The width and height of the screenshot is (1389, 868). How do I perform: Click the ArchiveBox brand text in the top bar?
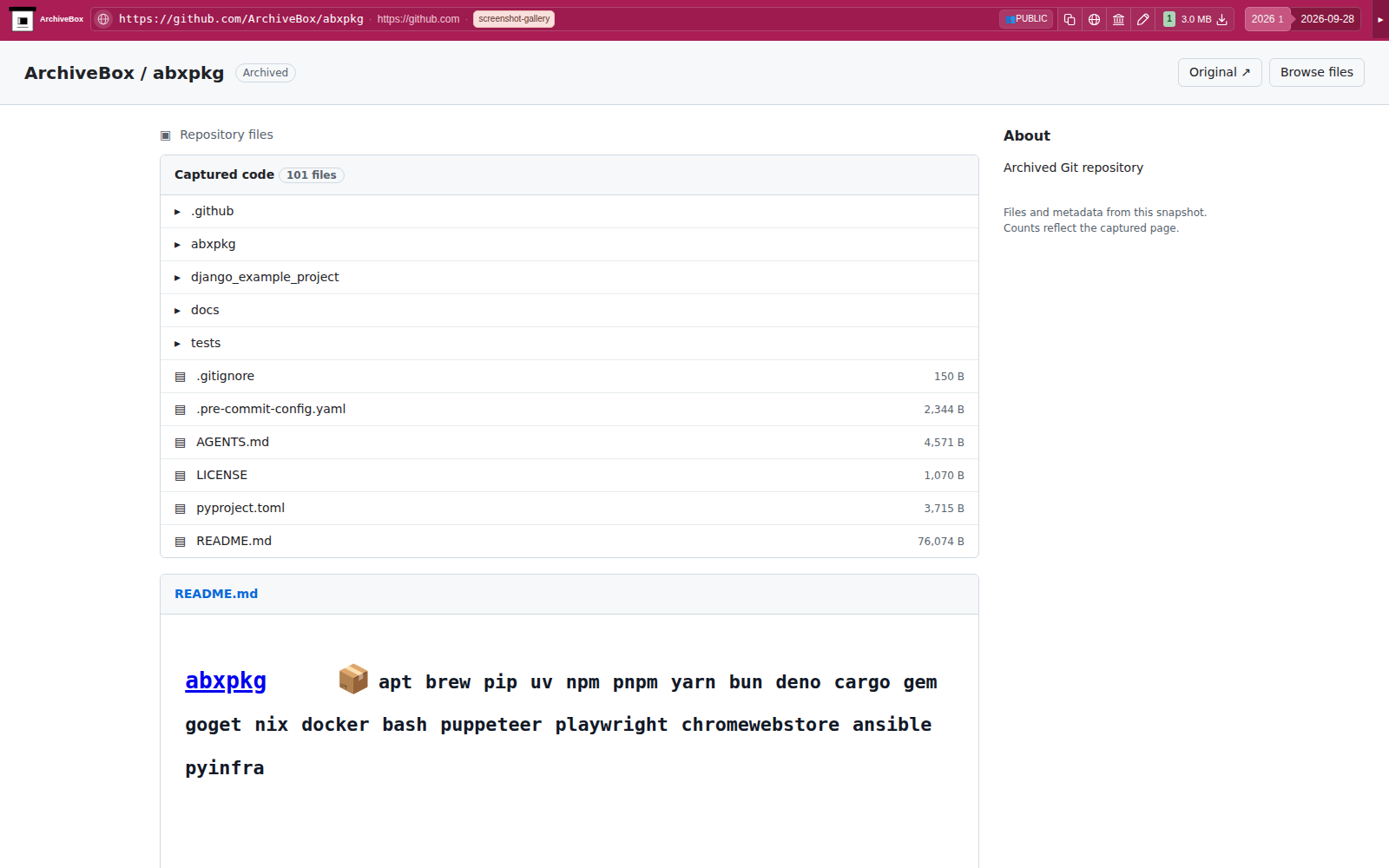tap(62, 19)
